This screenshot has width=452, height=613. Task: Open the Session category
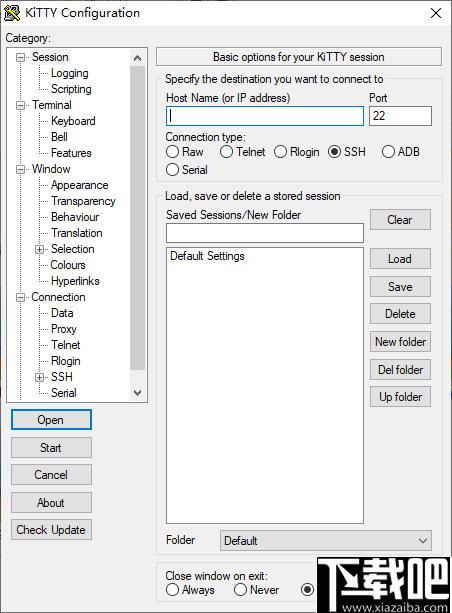click(50, 57)
